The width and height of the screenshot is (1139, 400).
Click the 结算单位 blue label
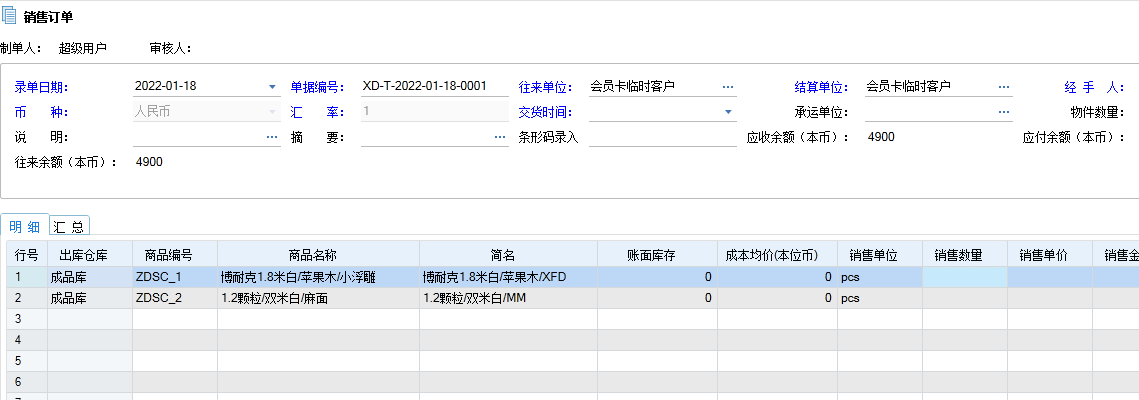pos(822,87)
